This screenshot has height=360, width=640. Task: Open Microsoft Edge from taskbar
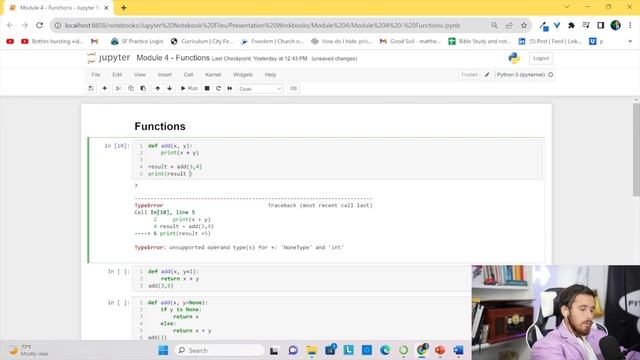click(x=385, y=350)
